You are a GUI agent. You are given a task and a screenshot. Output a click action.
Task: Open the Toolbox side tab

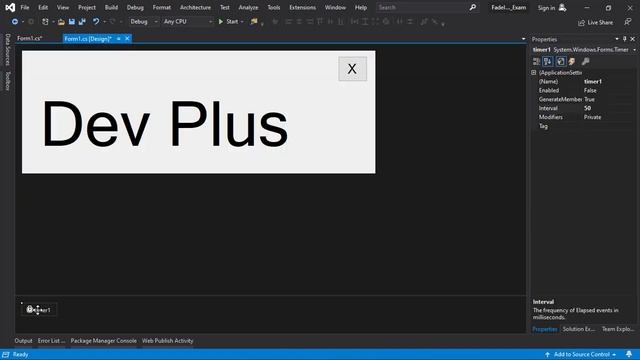coord(7,81)
